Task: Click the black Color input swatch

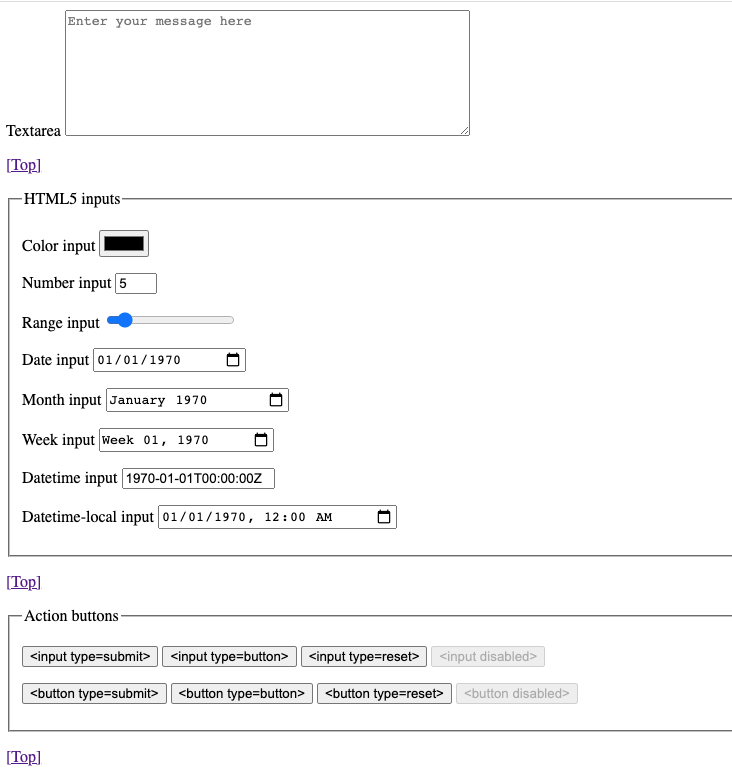Action: tap(124, 244)
